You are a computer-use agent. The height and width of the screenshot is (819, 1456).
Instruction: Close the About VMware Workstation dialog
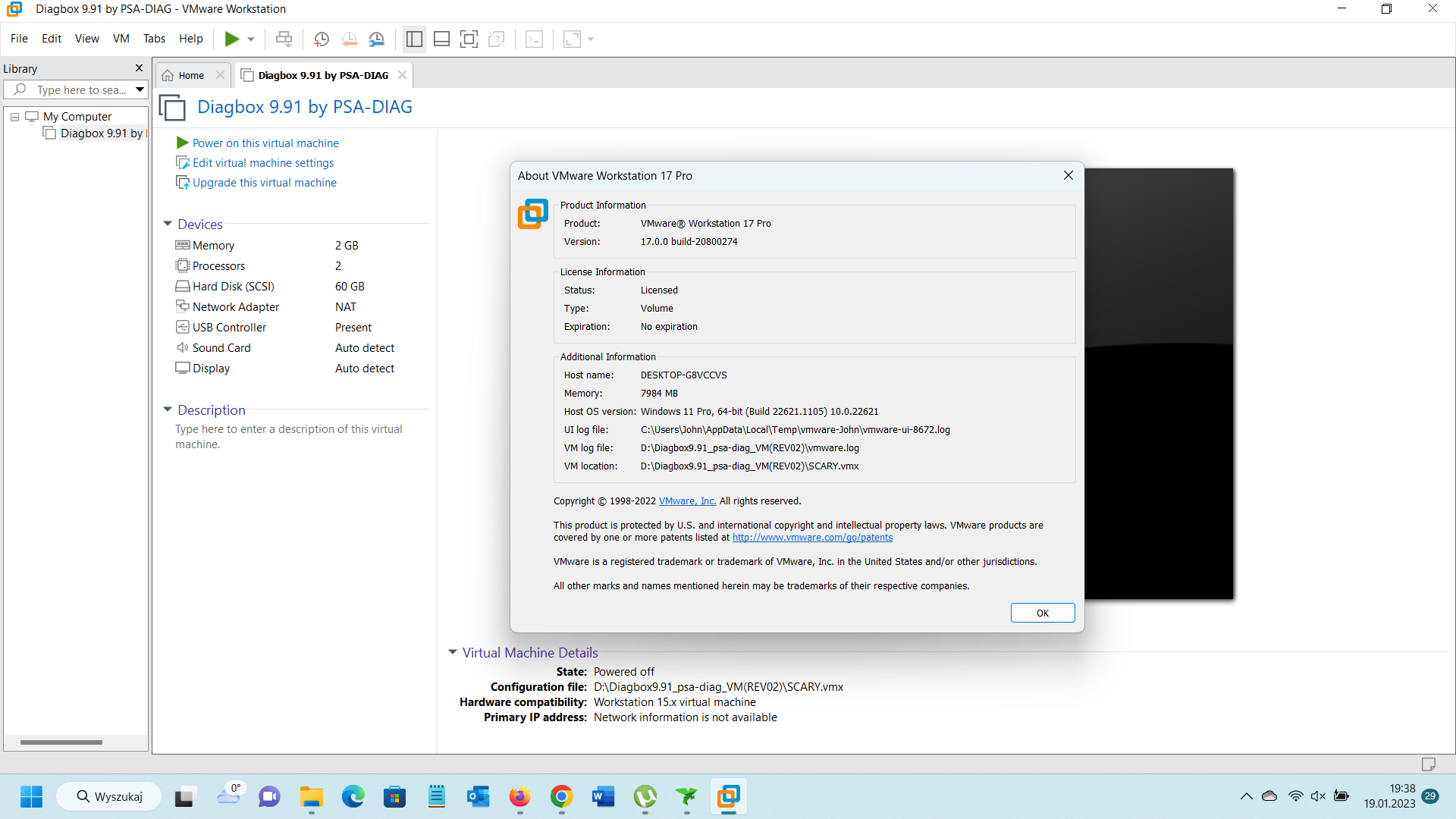tap(1068, 175)
